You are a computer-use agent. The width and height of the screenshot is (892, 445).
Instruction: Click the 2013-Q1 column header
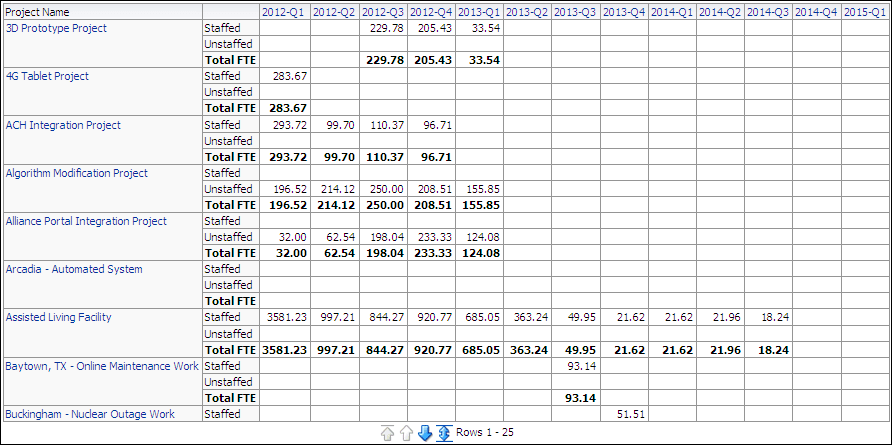pyautogui.click(x=478, y=11)
